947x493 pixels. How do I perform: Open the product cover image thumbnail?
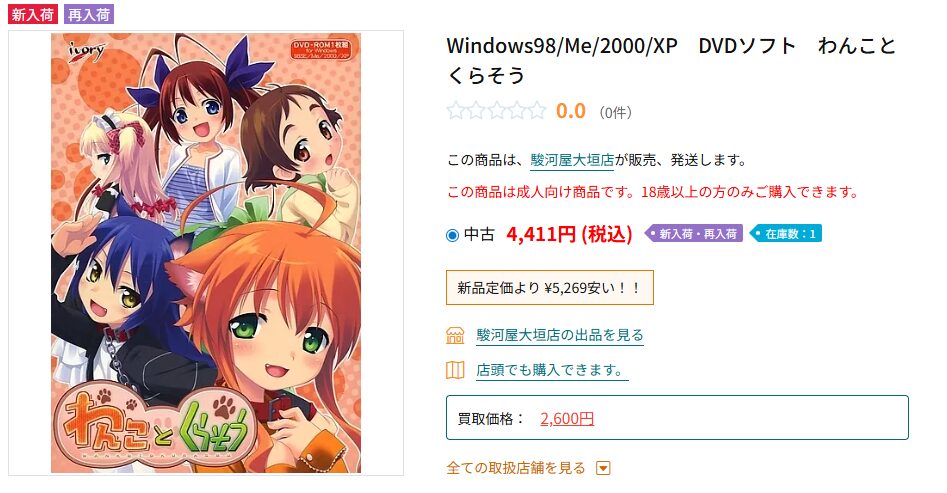[206, 253]
